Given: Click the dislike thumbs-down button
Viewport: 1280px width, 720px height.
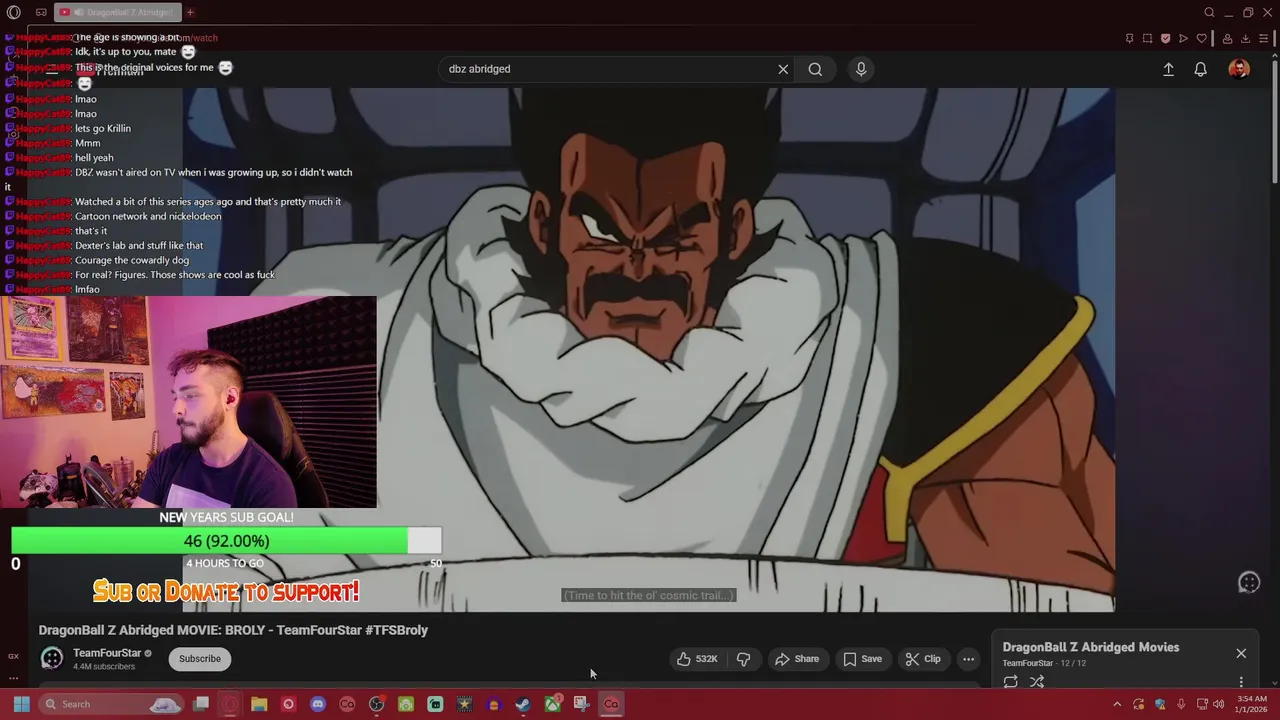Looking at the screenshot, I should click(744, 659).
